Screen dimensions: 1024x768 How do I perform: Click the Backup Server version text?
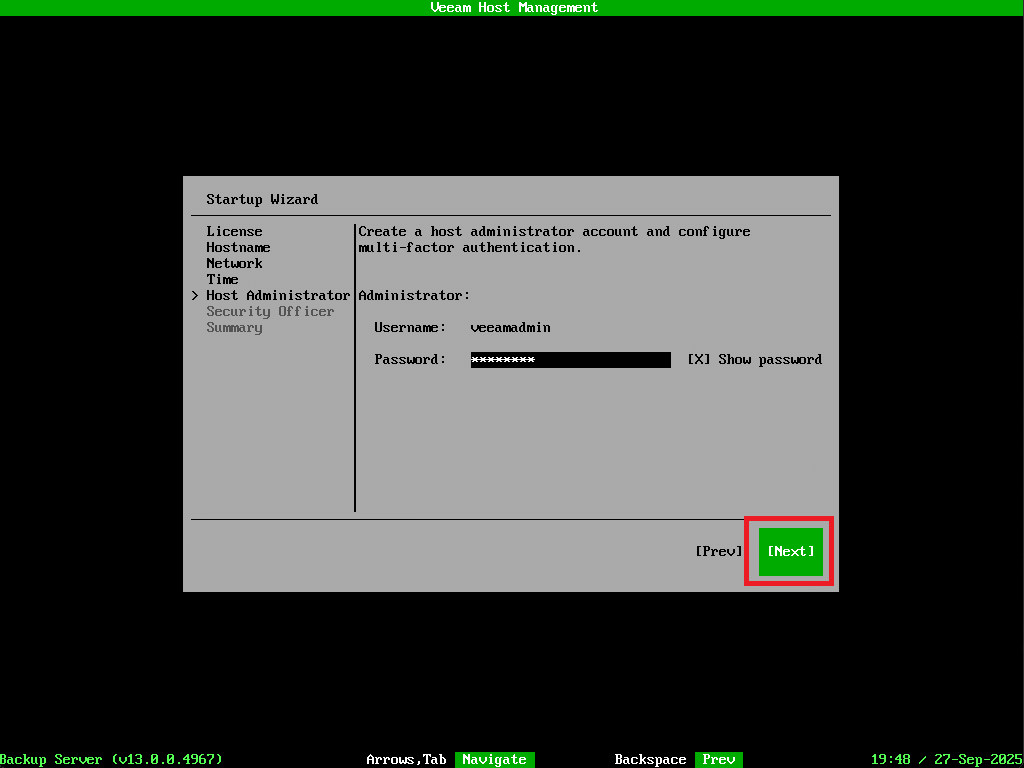[111, 760]
